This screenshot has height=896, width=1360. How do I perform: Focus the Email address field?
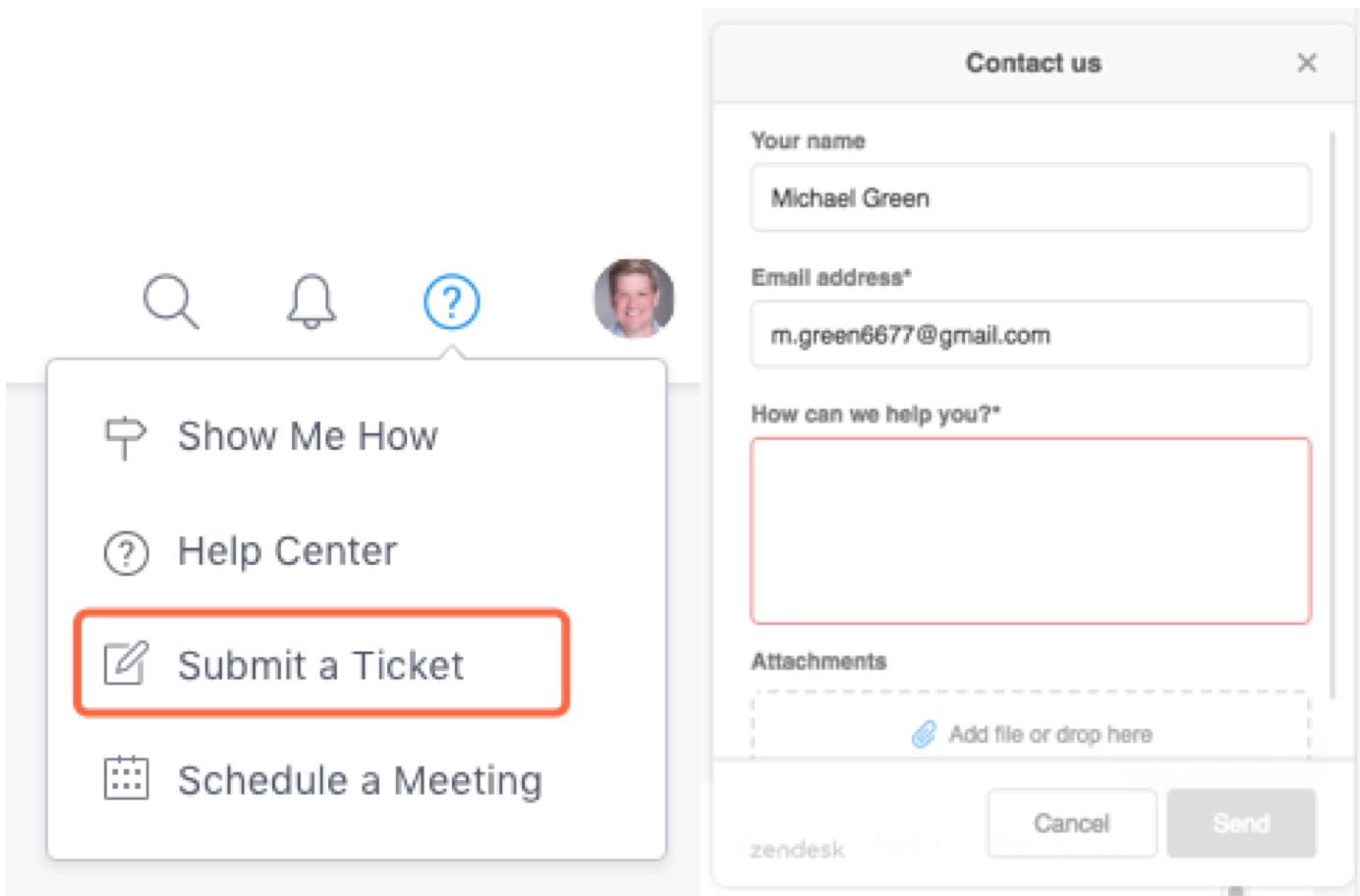pyautogui.click(x=1030, y=335)
